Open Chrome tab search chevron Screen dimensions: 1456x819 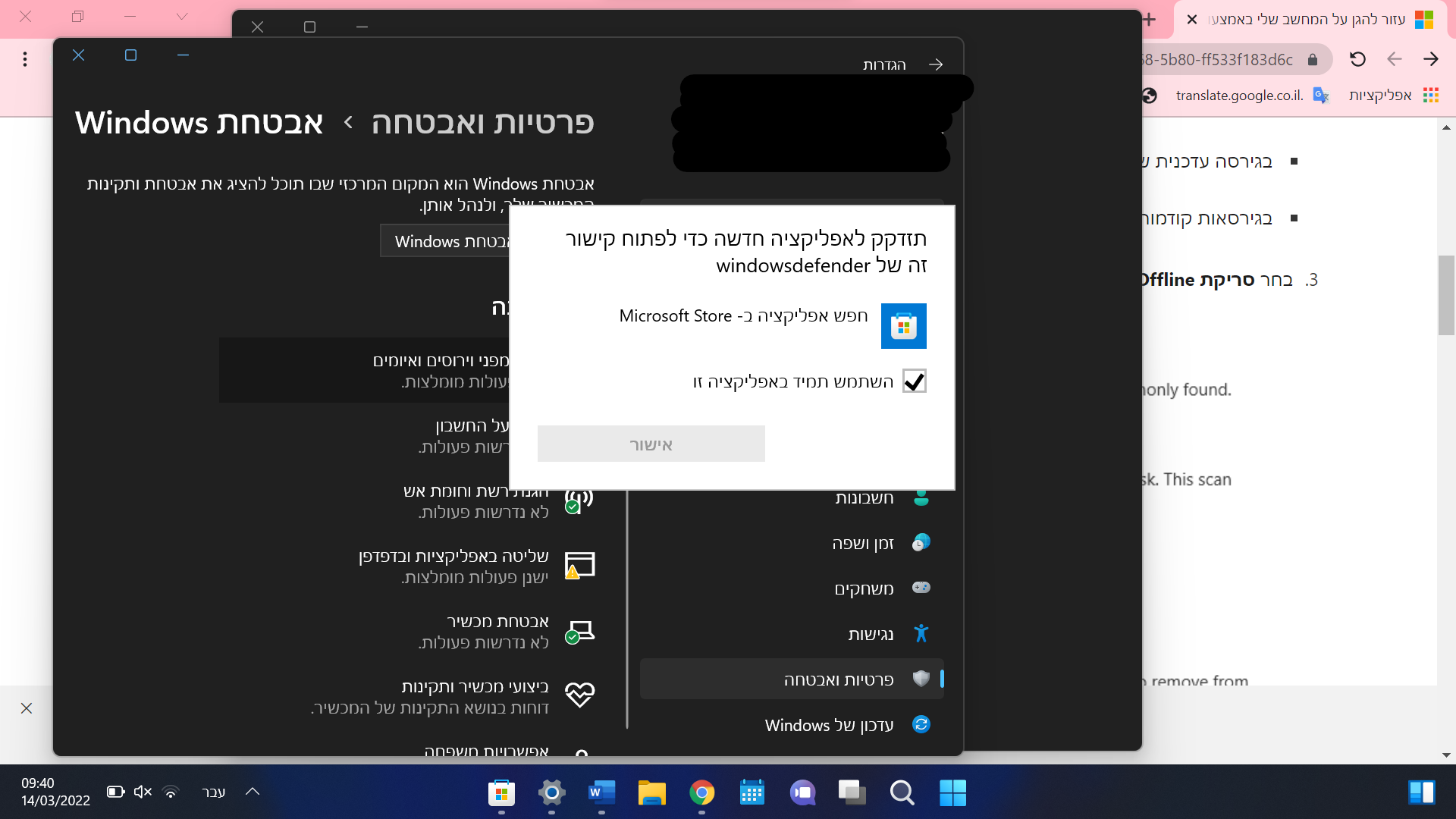[x=181, y=16]
